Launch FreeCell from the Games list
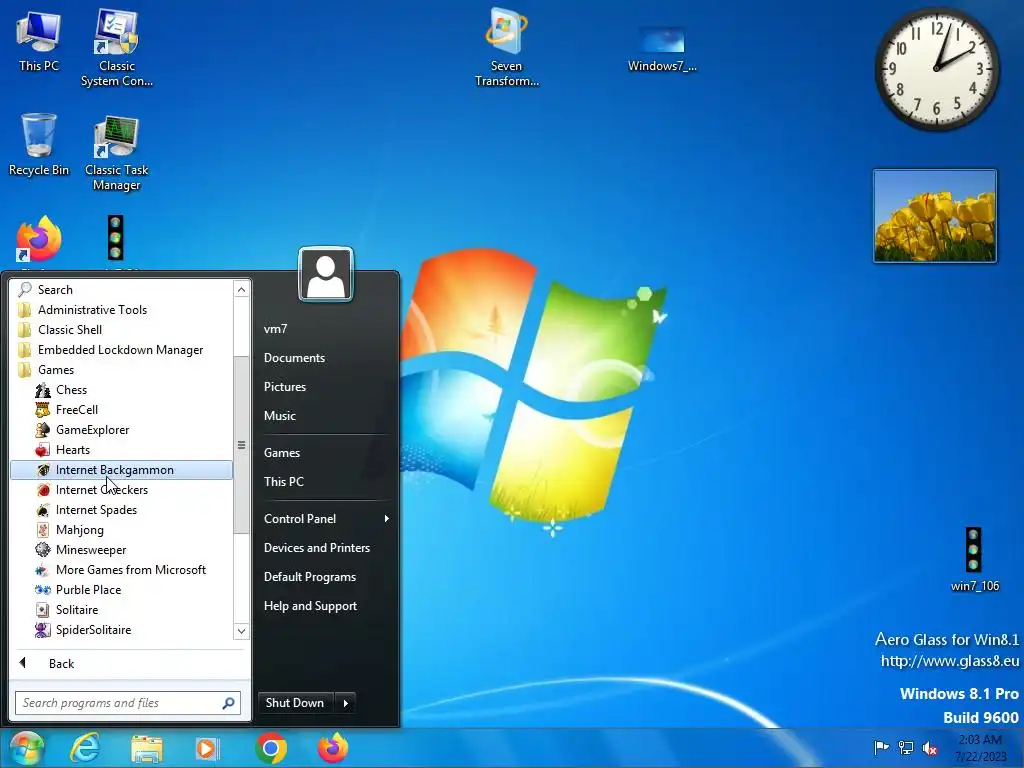Viewport: 1024px width, 768px height. point(121,410)
